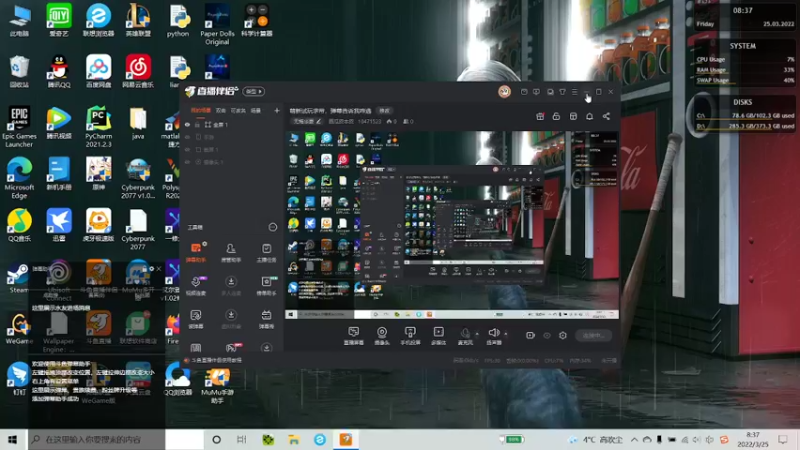
Task: Open the taskbar clock showing 8:37
Action: tap(753, 439)
